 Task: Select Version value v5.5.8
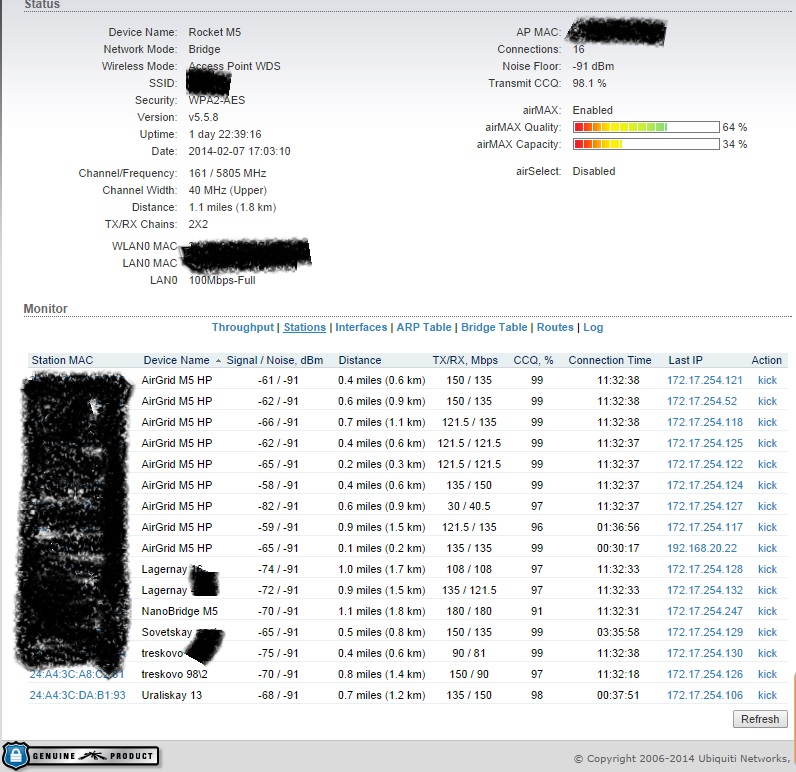(x=204, y=117)
